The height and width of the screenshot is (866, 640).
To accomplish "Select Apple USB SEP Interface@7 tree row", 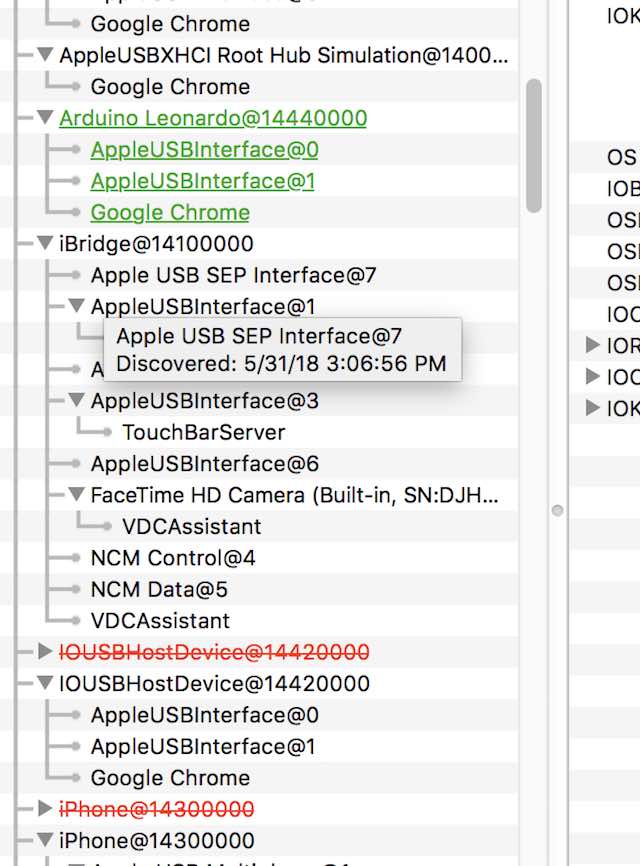I will [x=233, y=275].
